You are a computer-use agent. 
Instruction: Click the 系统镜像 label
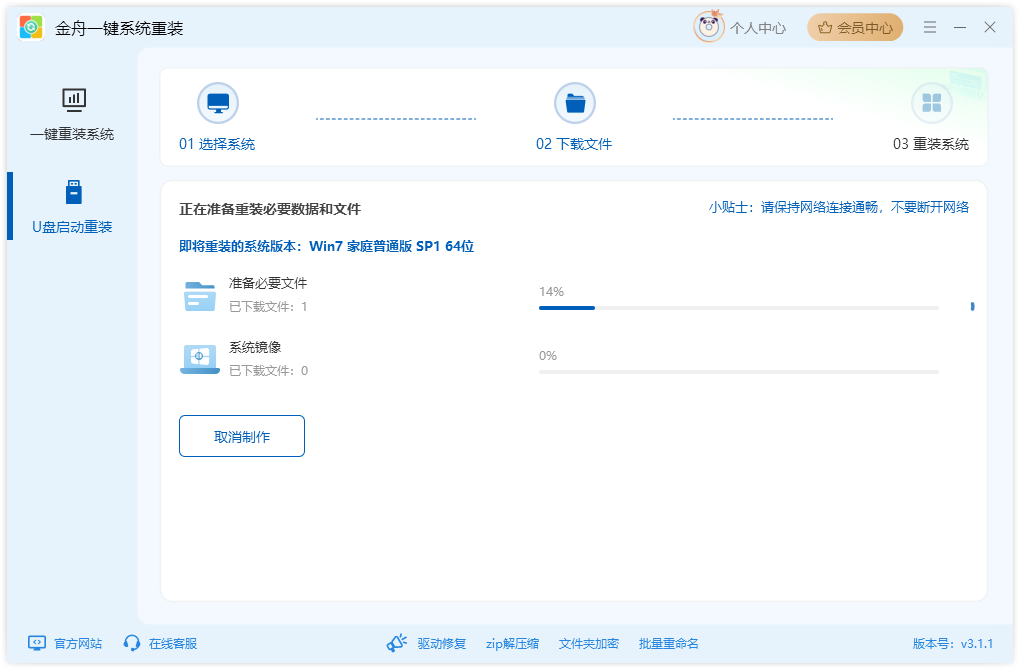click(255, 347)
